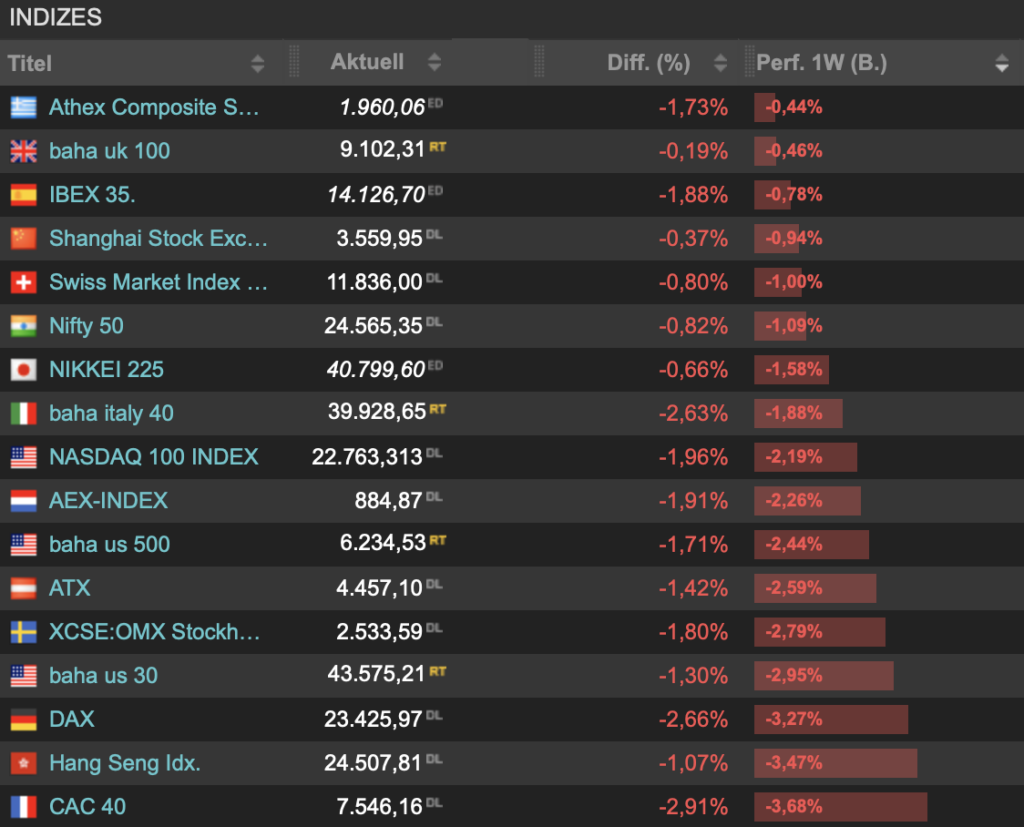Open the Athex Composite index link

pos(154,107)
